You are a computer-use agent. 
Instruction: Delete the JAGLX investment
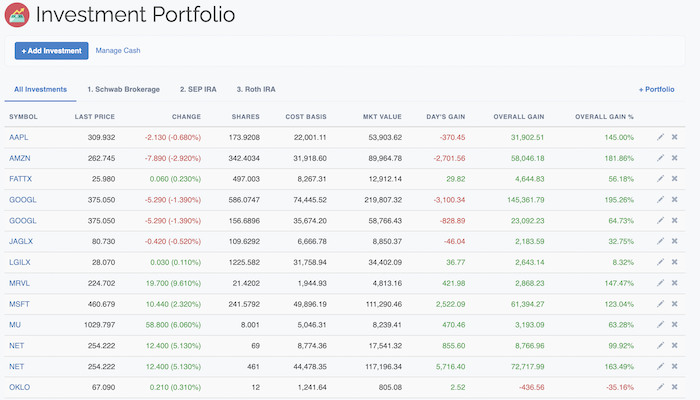tap(675, 241)
